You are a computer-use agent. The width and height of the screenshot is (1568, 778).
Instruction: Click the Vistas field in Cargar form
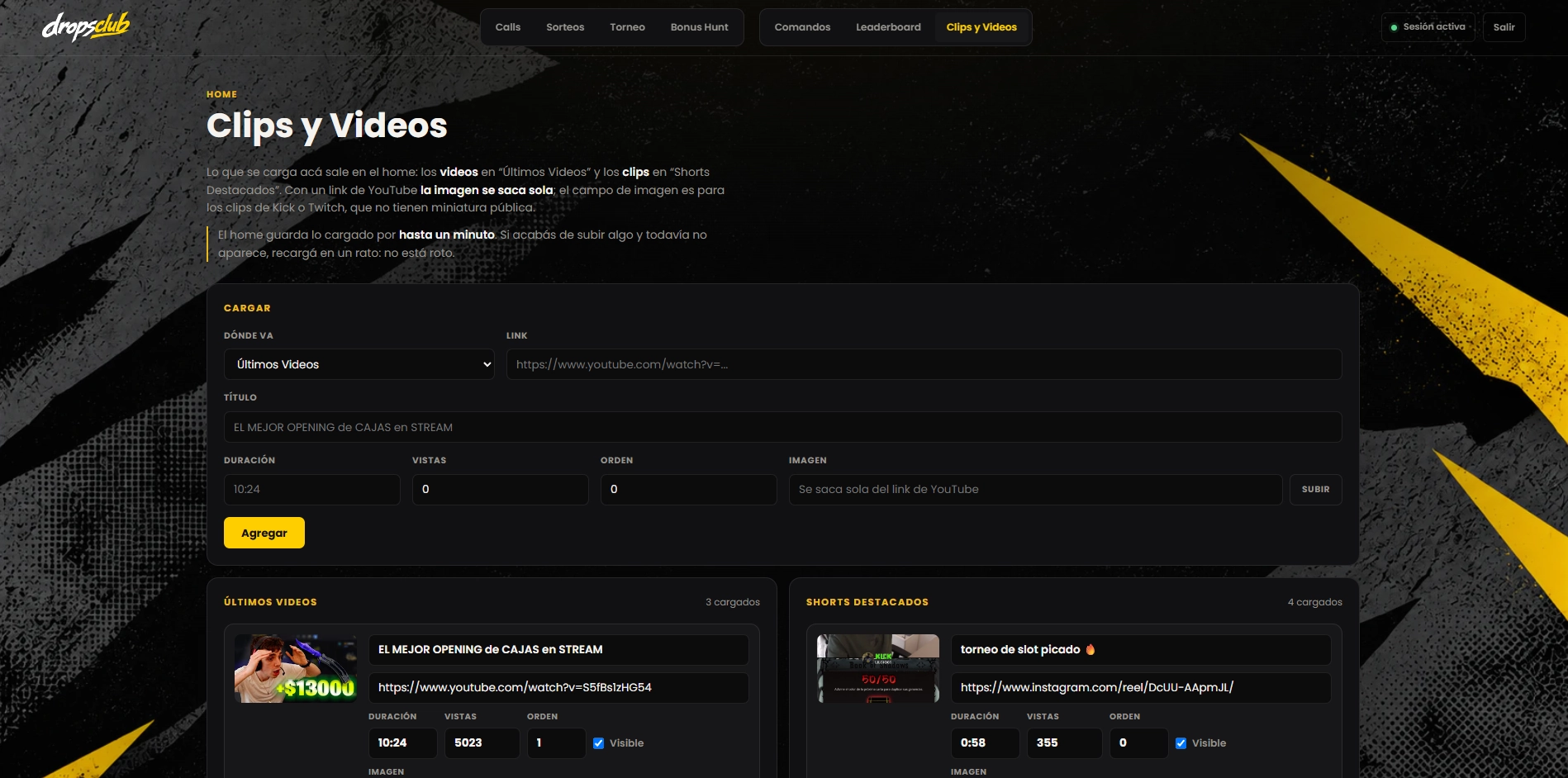coord(501,489)
